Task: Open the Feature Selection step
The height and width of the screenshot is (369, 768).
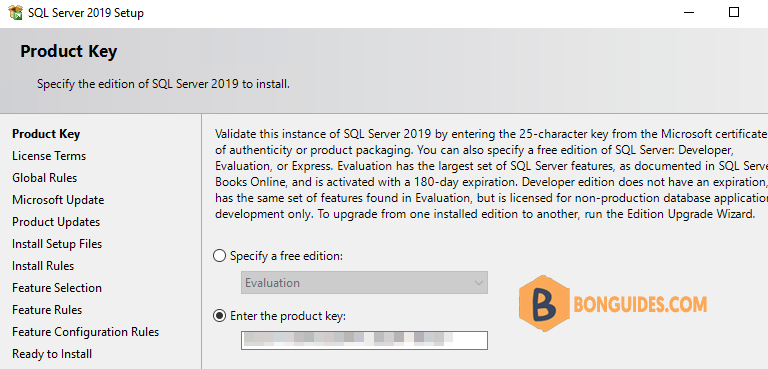Action: coord(57,288)
